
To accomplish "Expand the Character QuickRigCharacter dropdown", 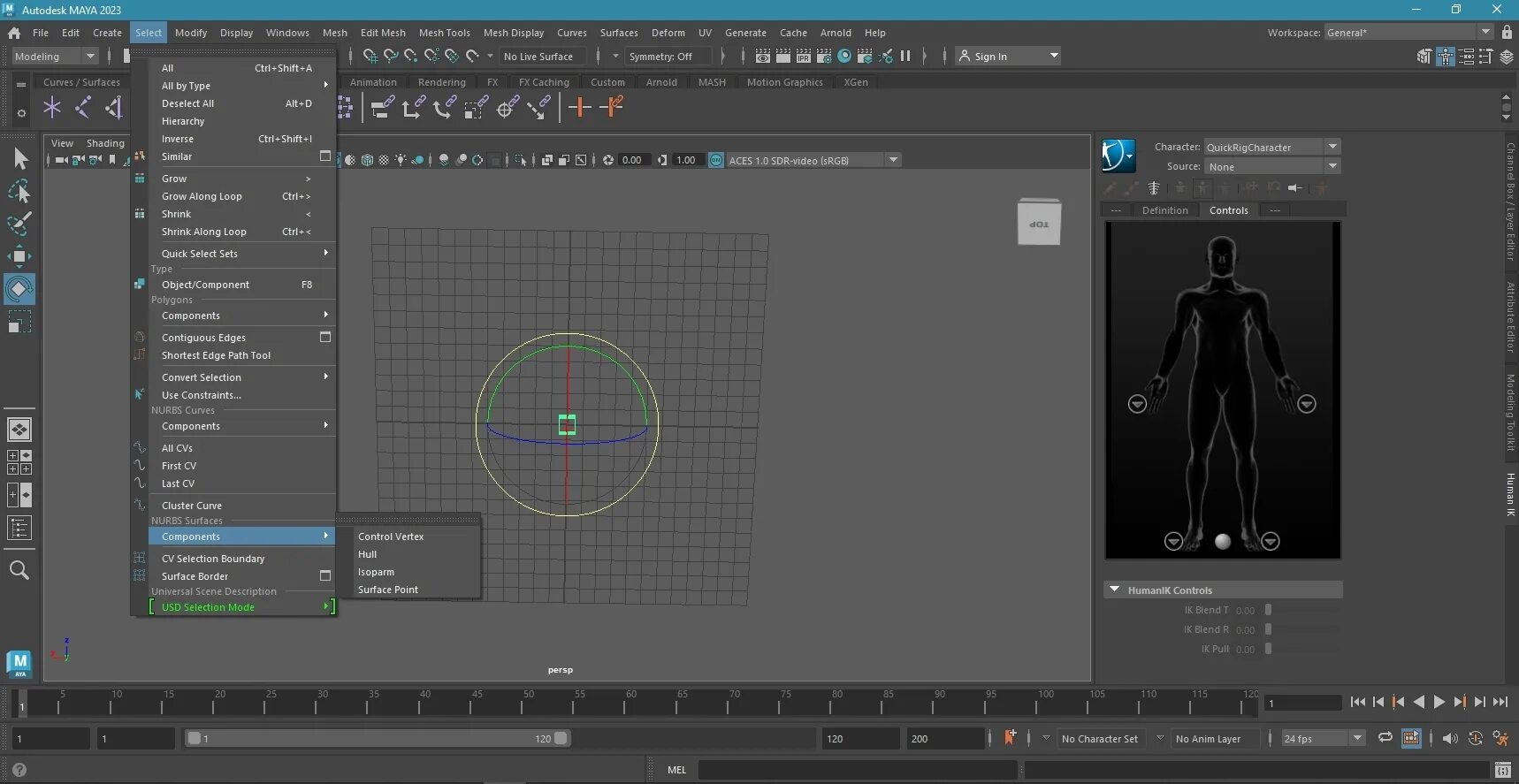I will 1332,147.
